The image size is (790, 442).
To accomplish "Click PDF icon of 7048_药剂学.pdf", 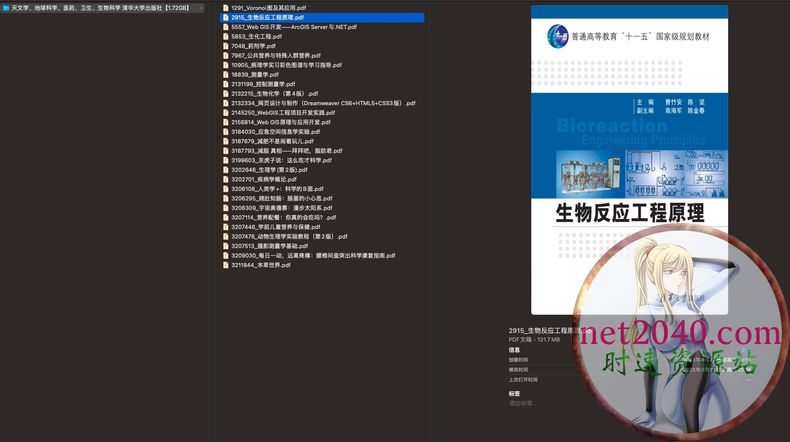I will click(x=225, y=46).
